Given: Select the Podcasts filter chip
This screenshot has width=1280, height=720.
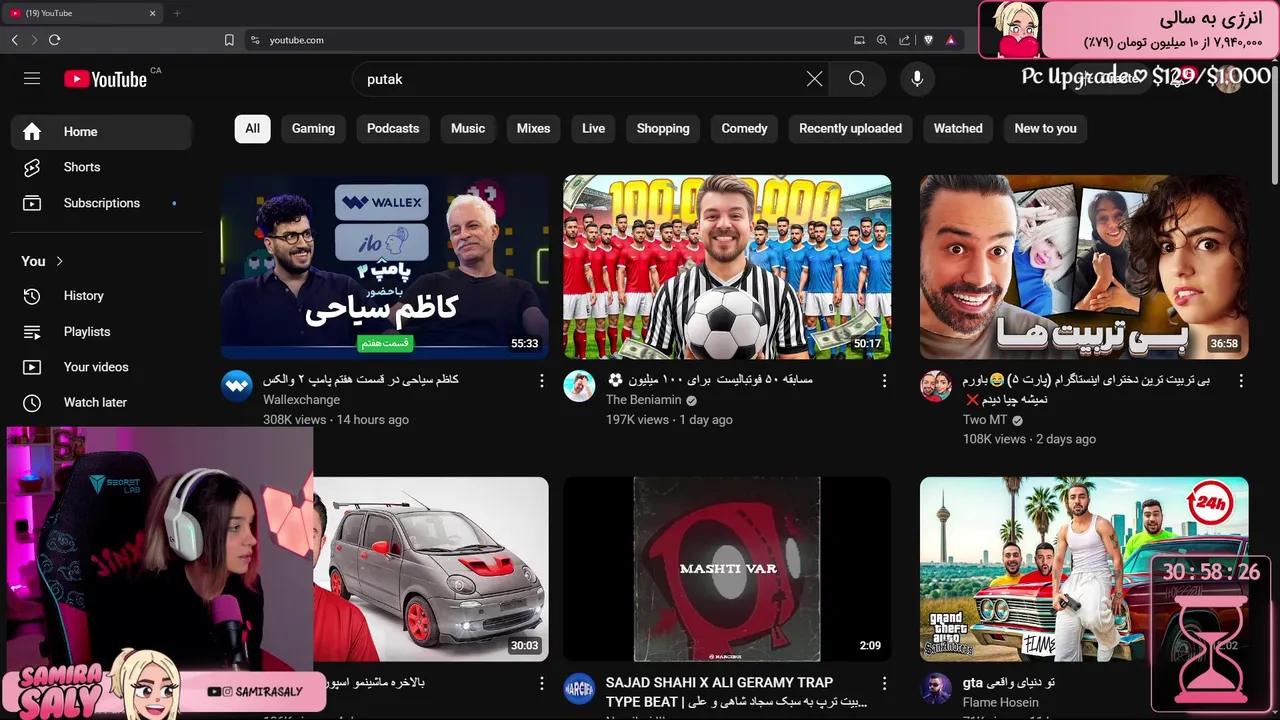Looking at the screenshot, I should click(x=393, y=128).
